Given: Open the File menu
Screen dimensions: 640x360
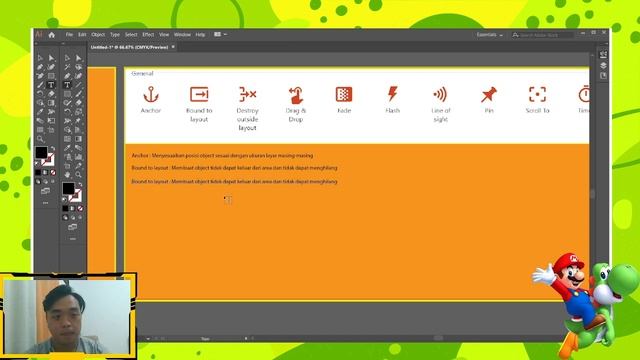Looking at the screenshot, I should (69, 35).
